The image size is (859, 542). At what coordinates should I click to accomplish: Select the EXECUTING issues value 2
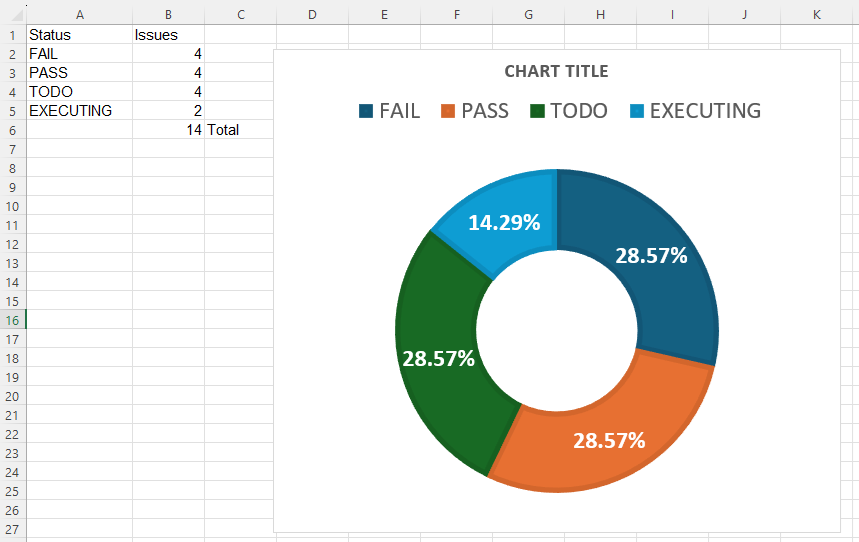pyautogui.click(x=168, y=111)
